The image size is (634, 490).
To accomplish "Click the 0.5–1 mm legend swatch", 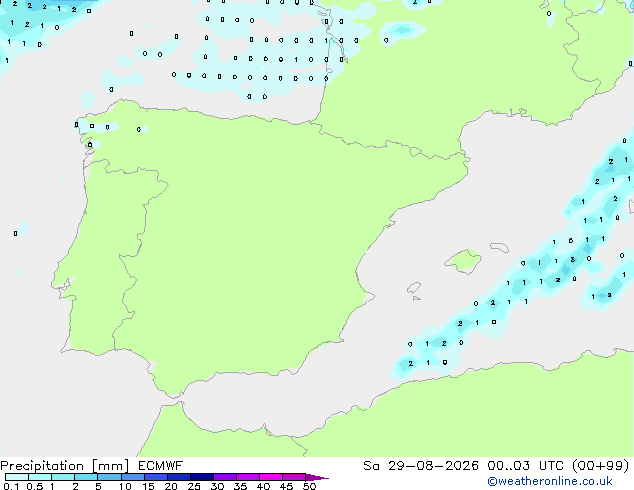I will [x=40, y=477].
